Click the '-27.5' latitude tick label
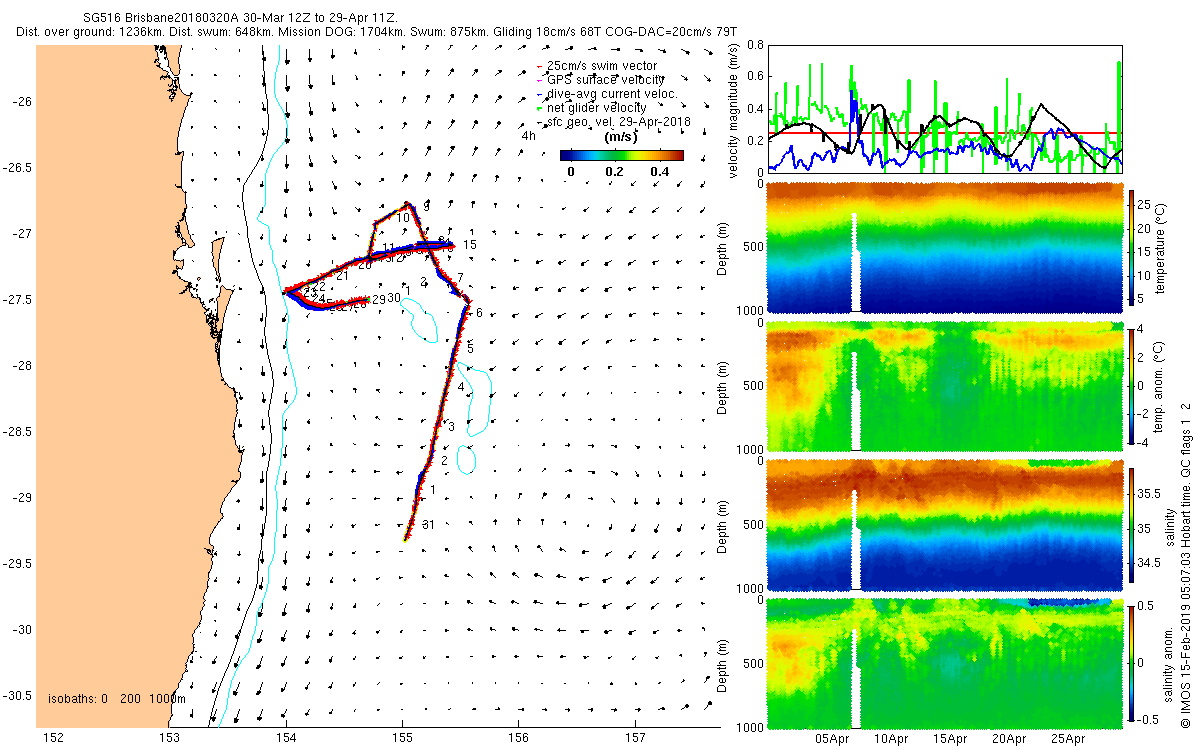Image resolution: width=1200 pixels, height=750 pixels. click(19, 300)
